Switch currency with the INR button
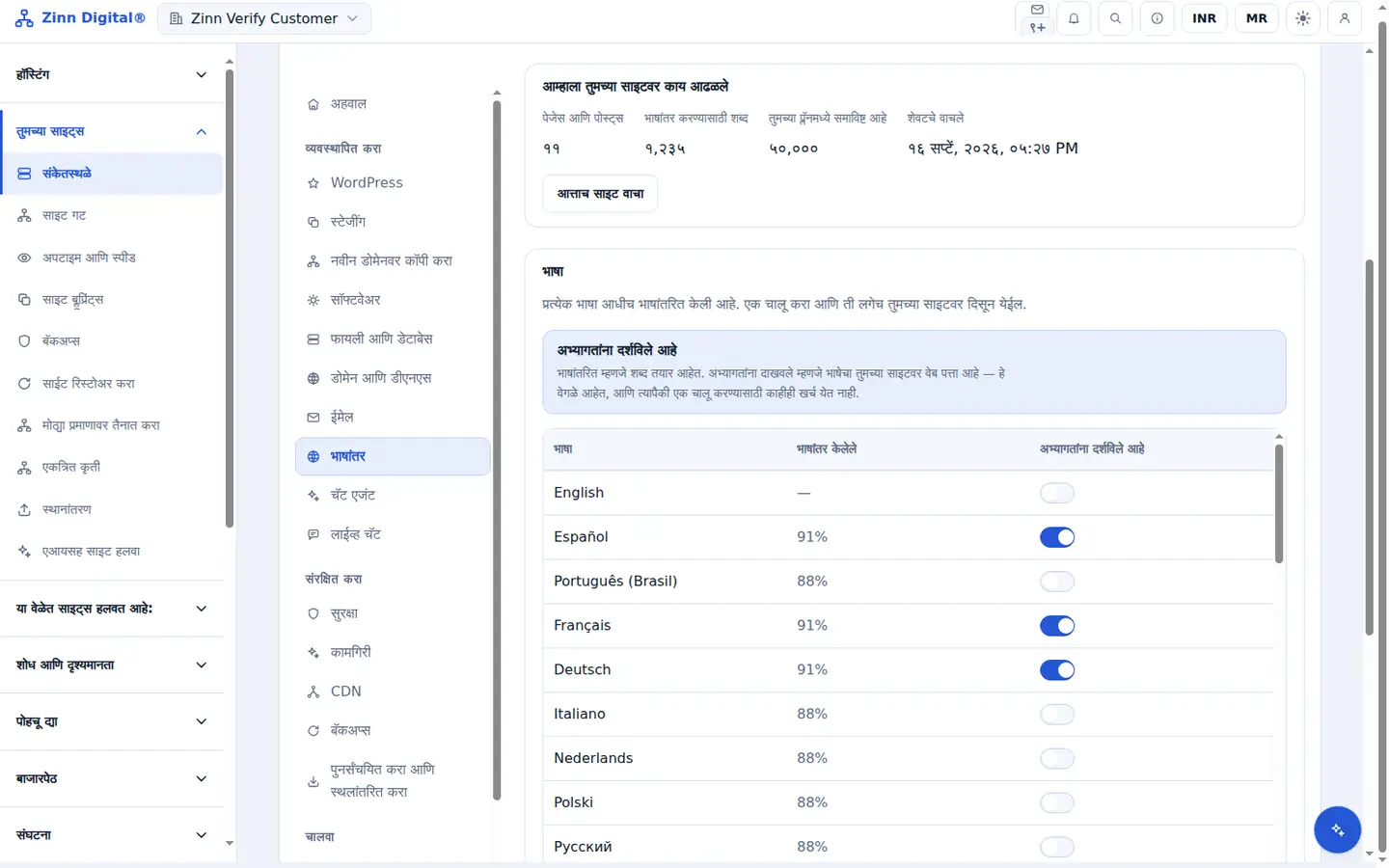 [x=1204, y=18]
